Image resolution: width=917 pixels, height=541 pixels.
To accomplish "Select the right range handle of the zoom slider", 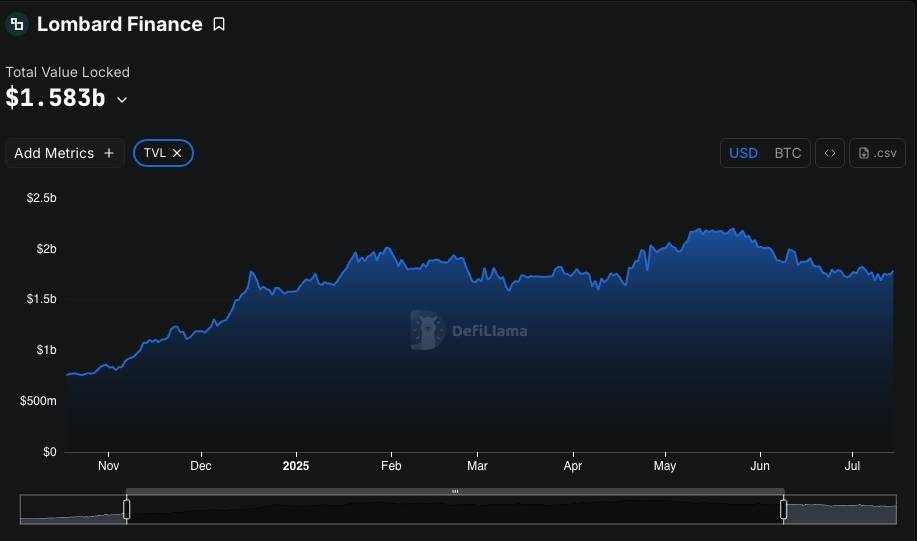I will (784, 509).
